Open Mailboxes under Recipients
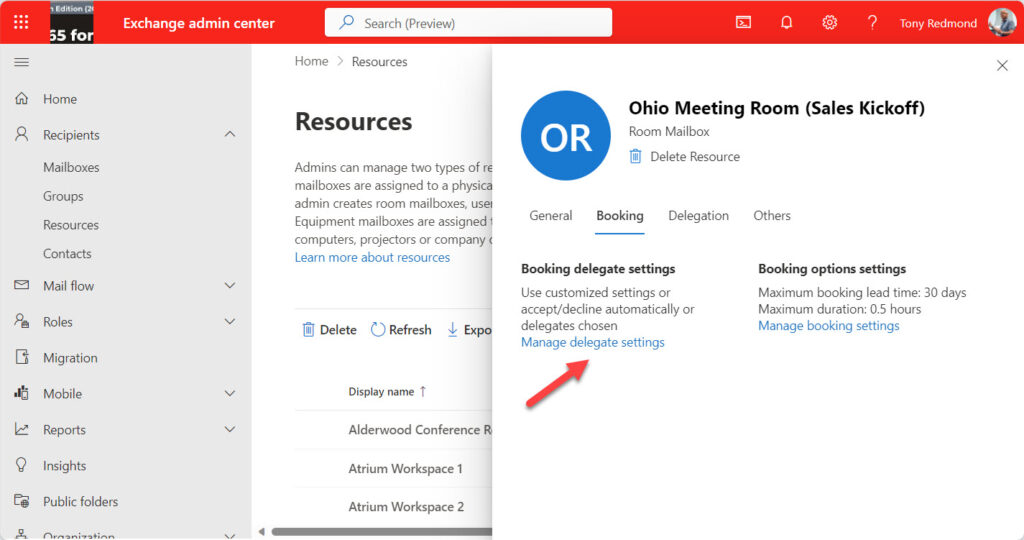The width and height of the screenshot is (1024, 540). (x=71, y=167)
